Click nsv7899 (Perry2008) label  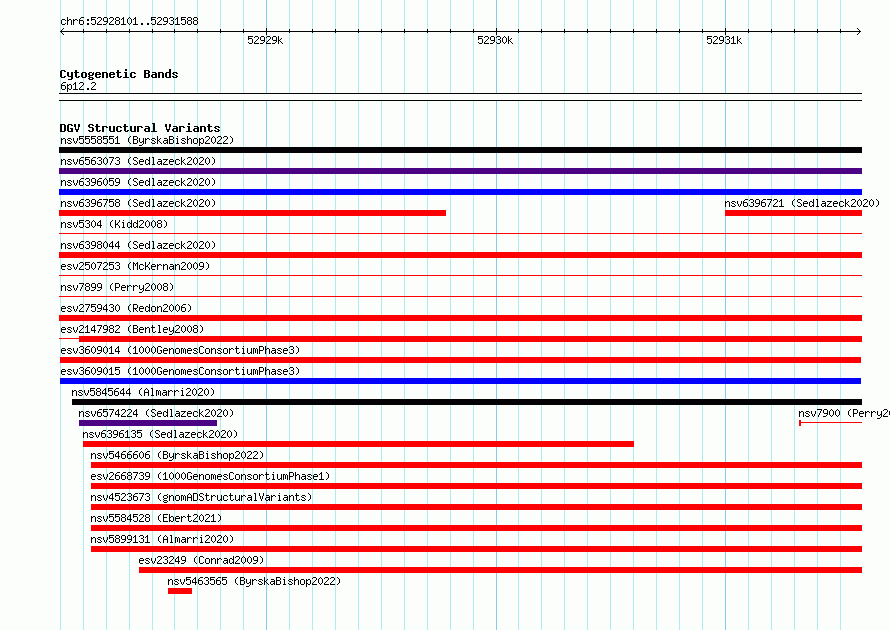coord(117,287)
